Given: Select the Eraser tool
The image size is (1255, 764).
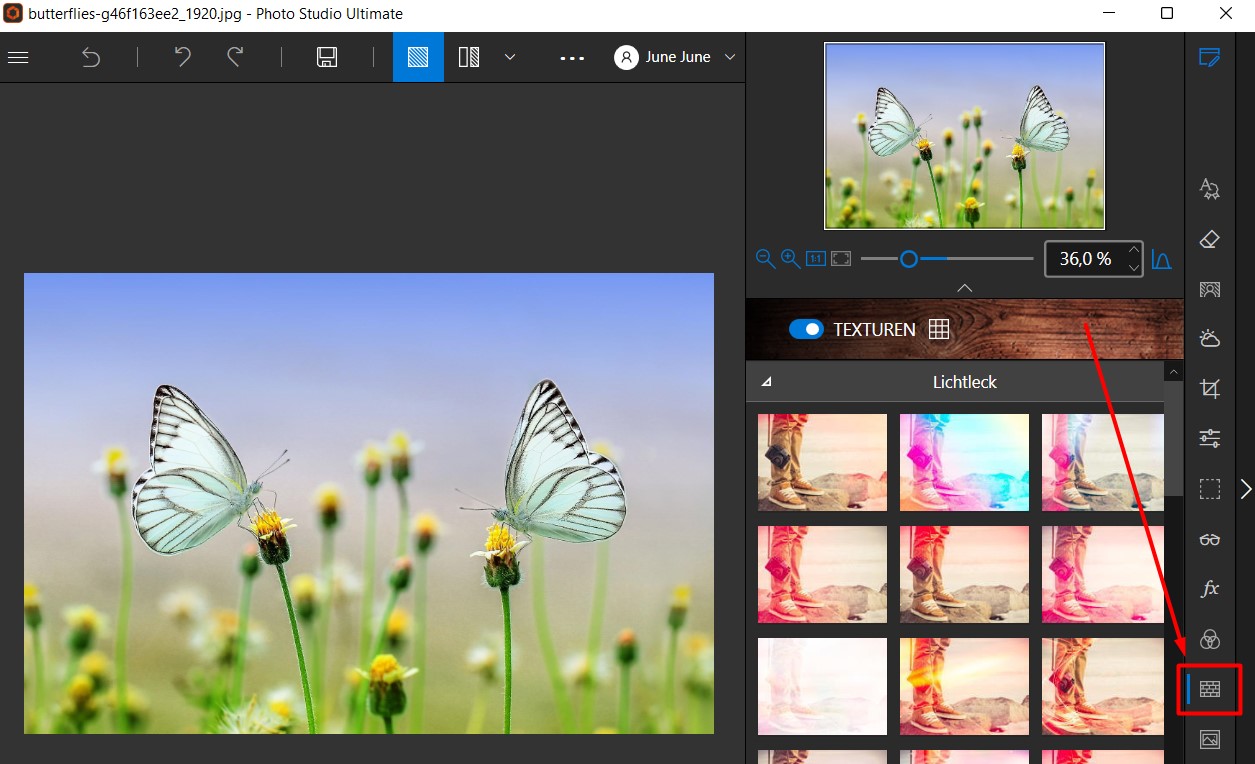Looking at the screenshot, I should (x=1210, y=239).
